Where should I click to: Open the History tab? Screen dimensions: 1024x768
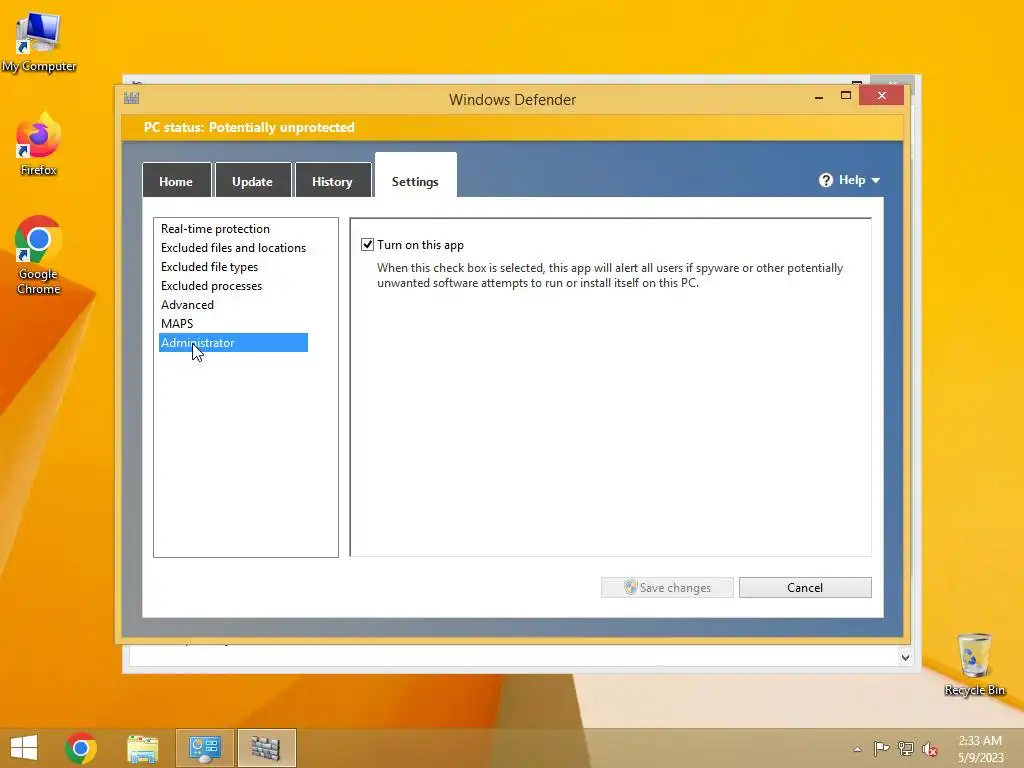[x=332, y=181]
